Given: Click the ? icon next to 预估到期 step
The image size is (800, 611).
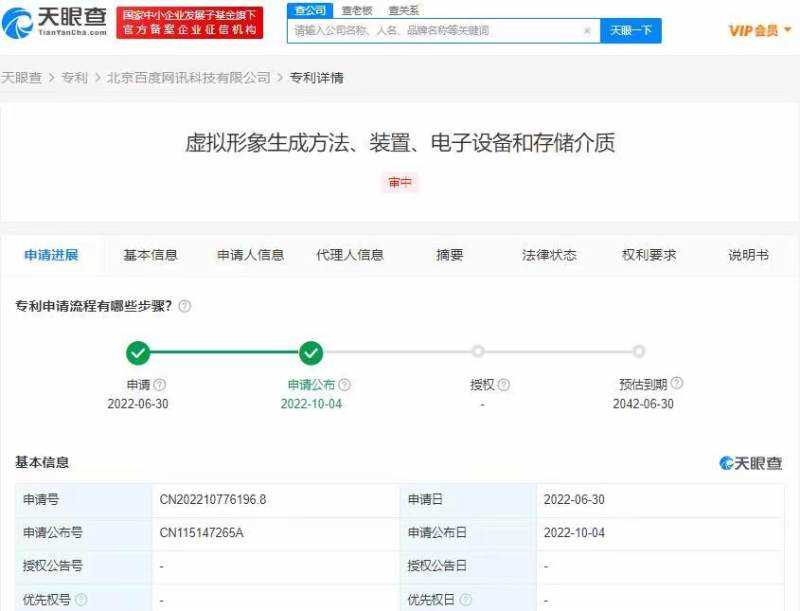Looking at the screenshot, I should [x=675, y=383].
